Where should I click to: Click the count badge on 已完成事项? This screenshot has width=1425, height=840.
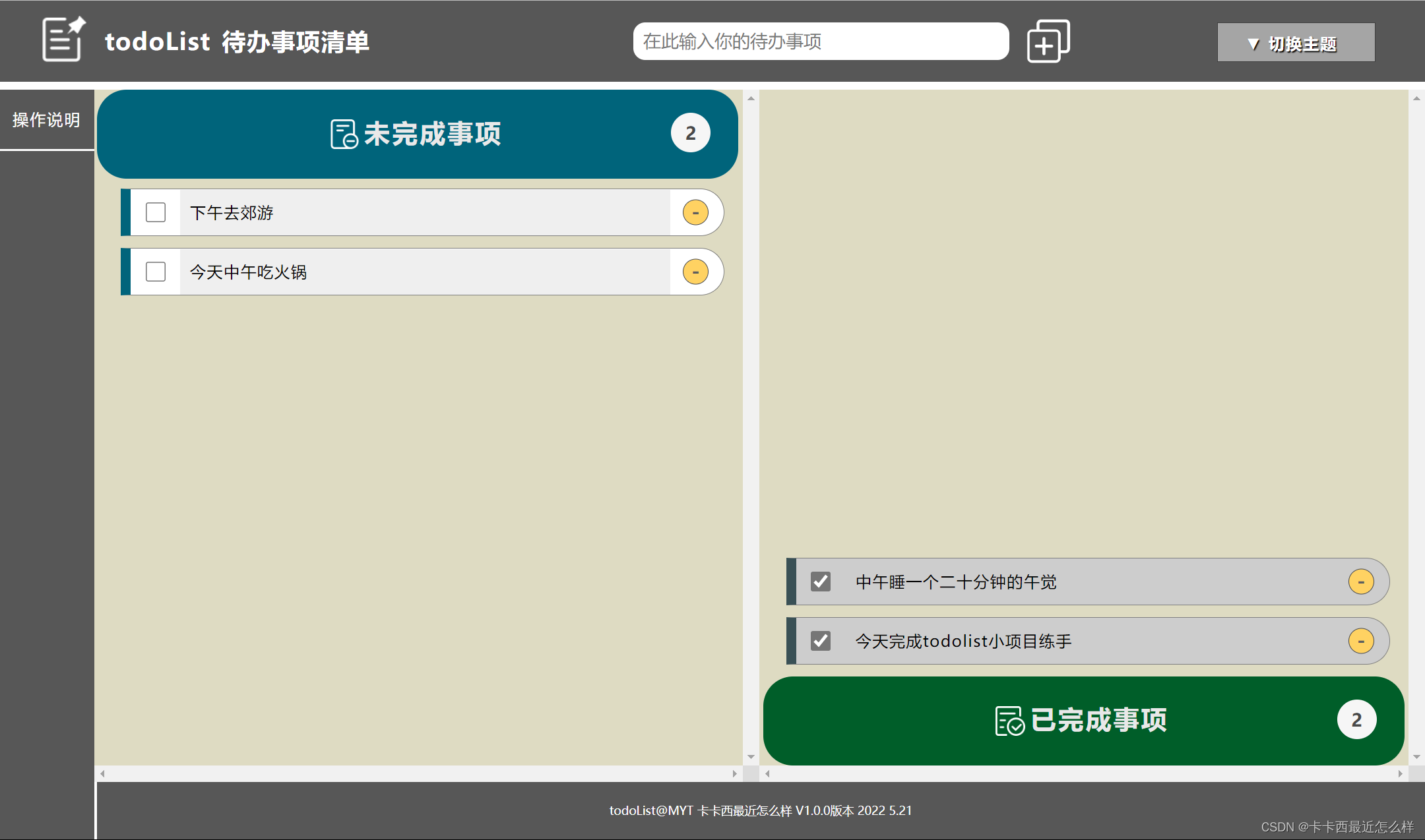click(x=1356, y=719)
